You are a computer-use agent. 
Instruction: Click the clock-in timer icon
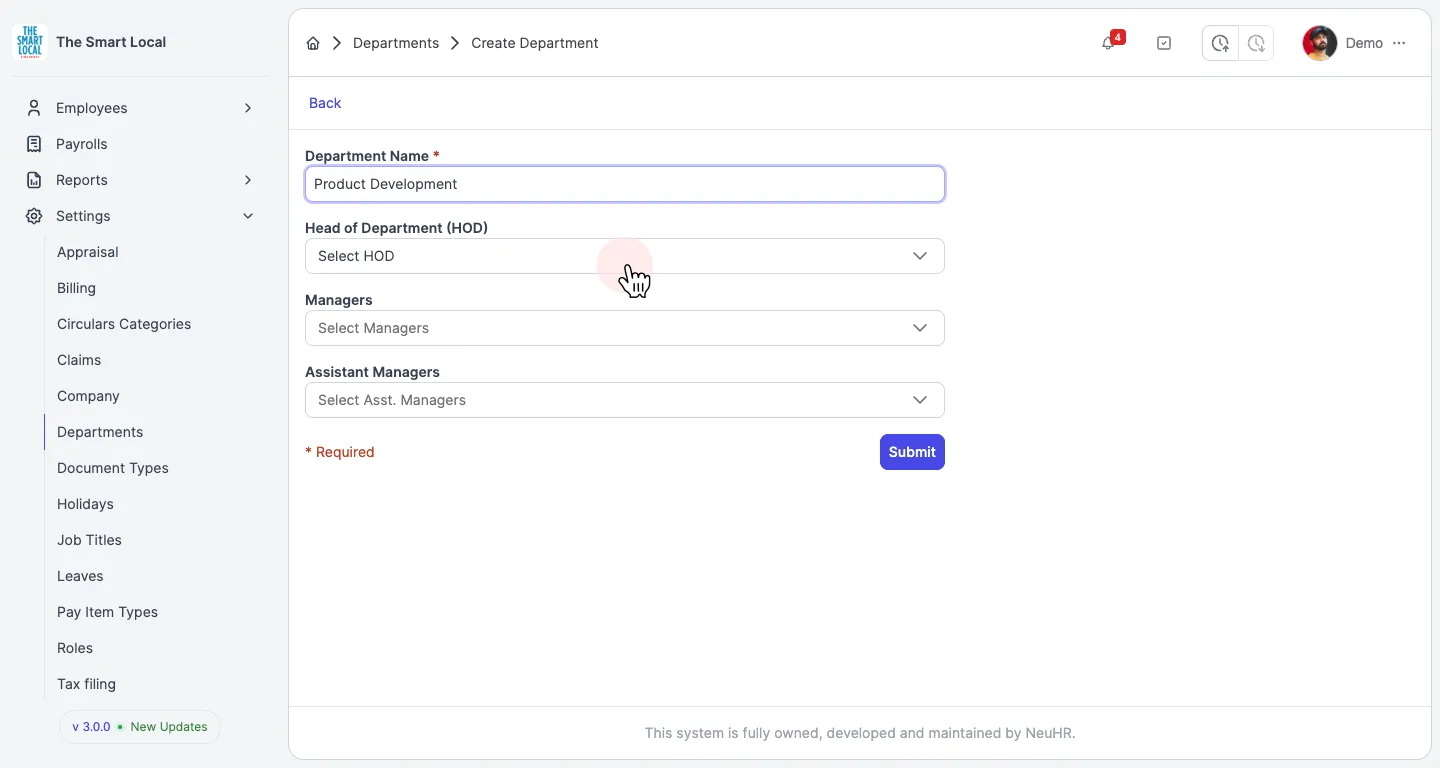(1220, 43)
